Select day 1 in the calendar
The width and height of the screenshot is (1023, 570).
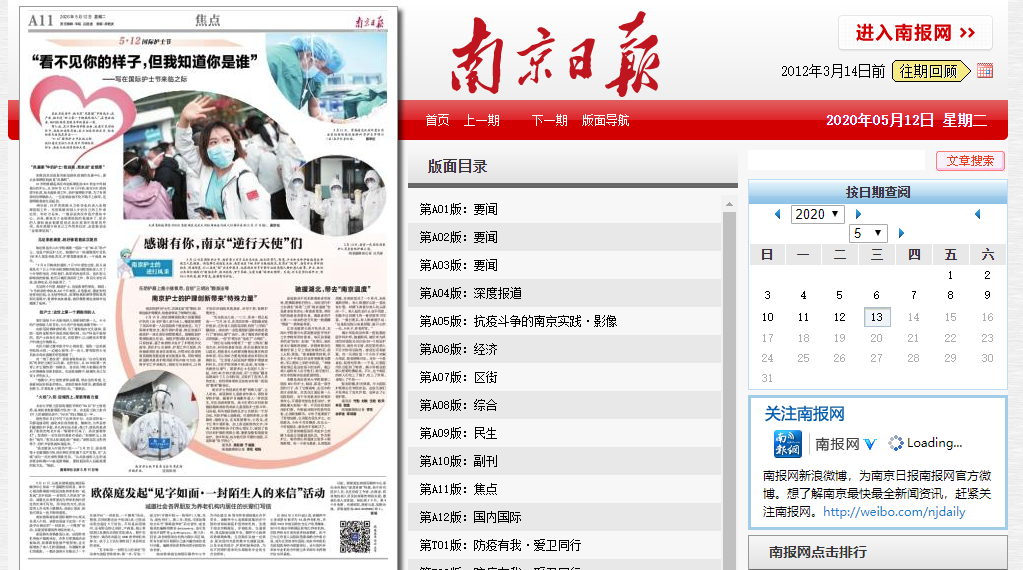(x=950, y=275)
